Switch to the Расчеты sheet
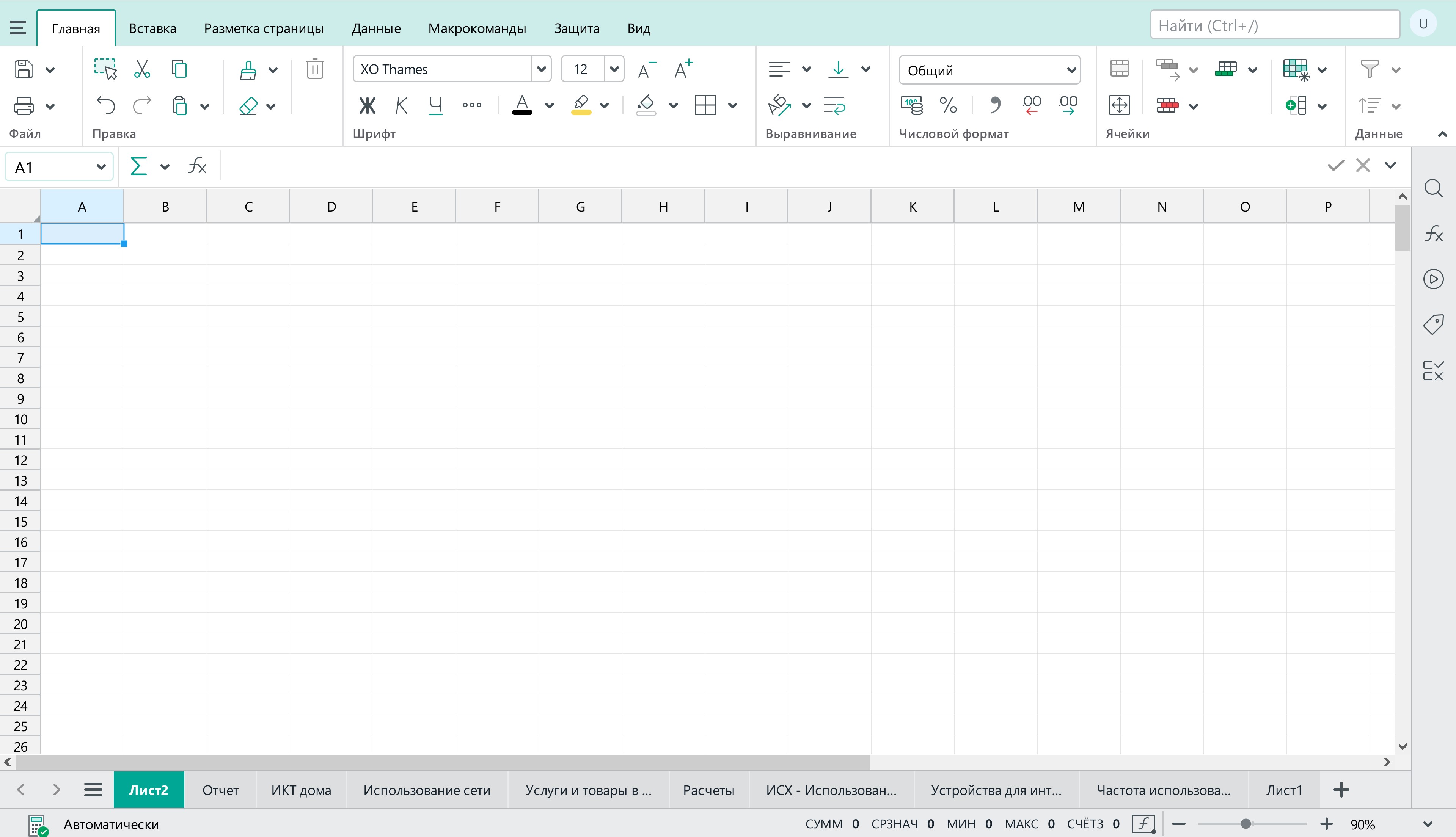 [708, 790]
